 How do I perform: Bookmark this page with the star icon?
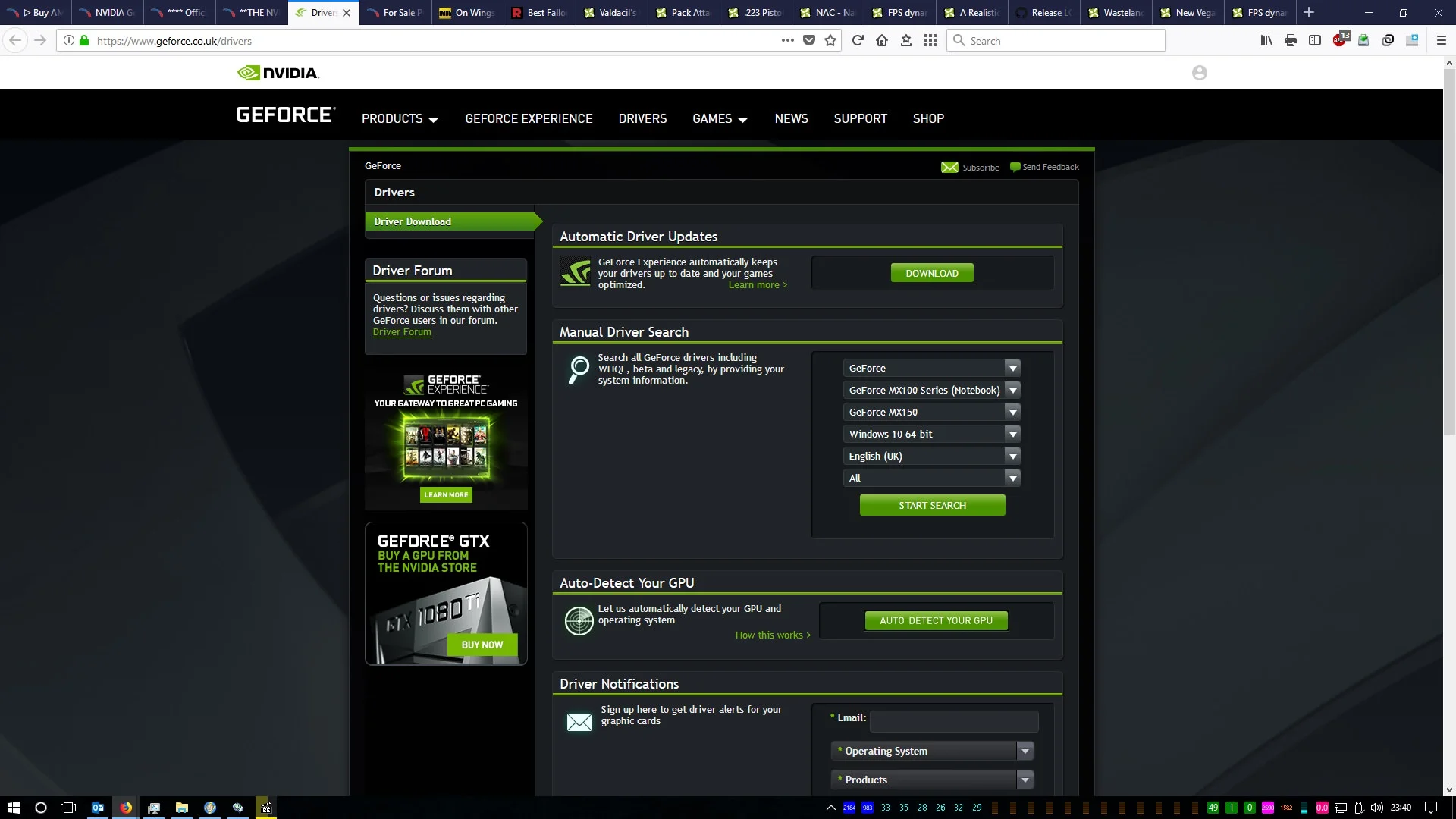pyautogui.click(x=830, y=40)
